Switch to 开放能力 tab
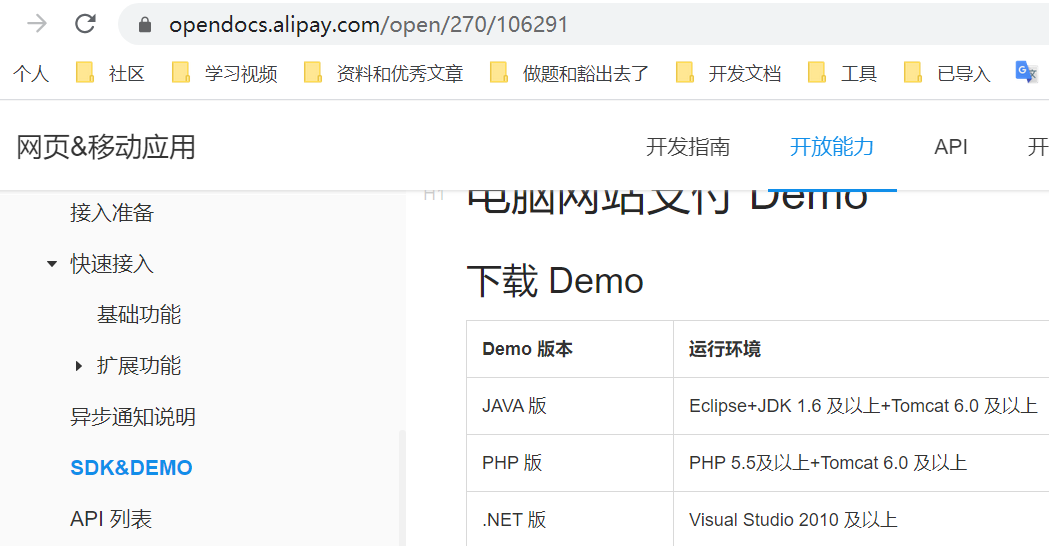This screenshot has height=546, width=1049. tap(832, 147)
